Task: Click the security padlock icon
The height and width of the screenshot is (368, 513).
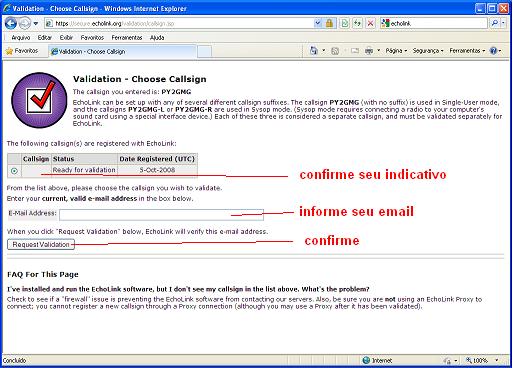Action: tap(329, 23)
